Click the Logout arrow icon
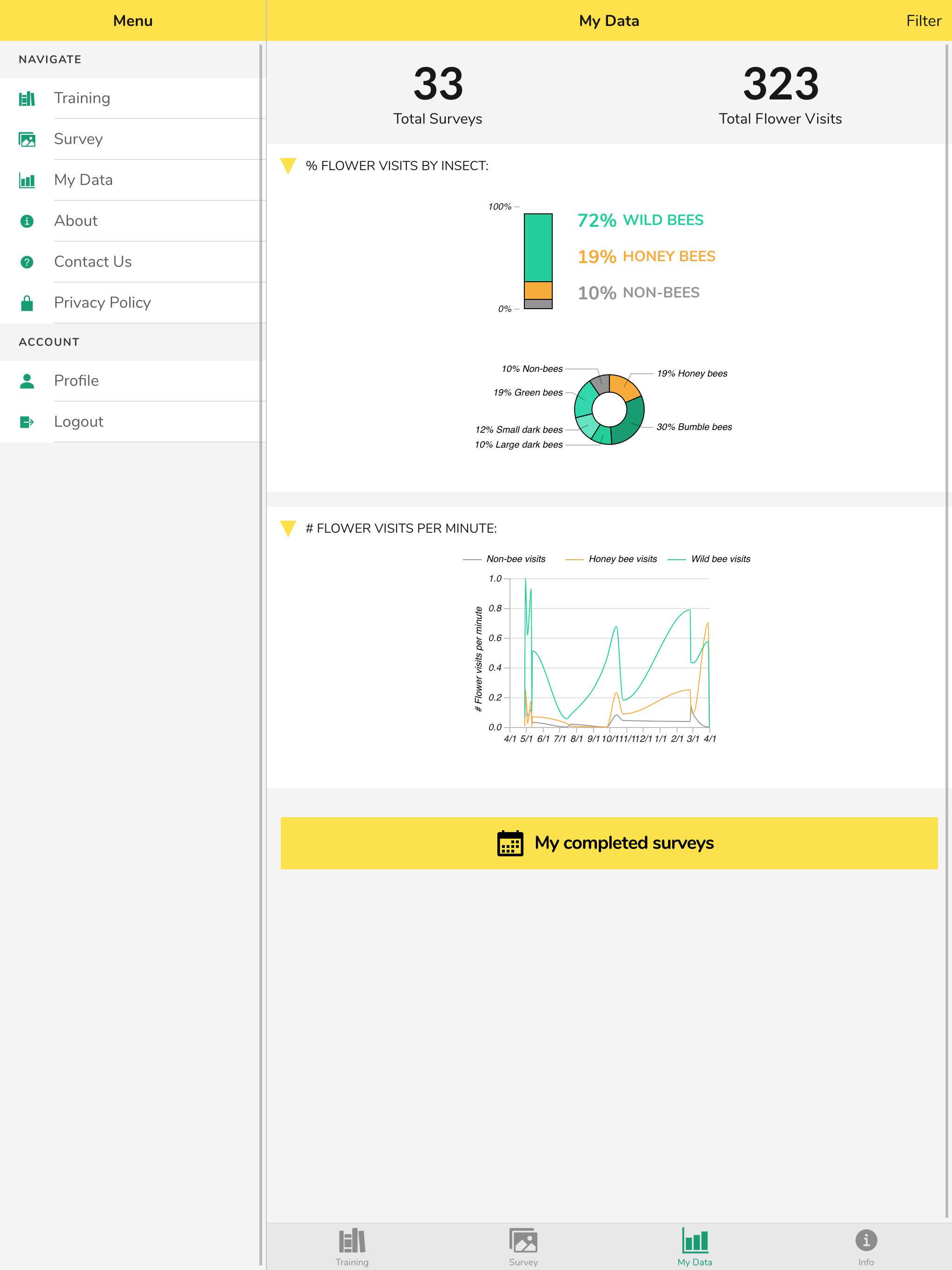The height and width of the screenshot is (1270, 952). click(27, 422)
